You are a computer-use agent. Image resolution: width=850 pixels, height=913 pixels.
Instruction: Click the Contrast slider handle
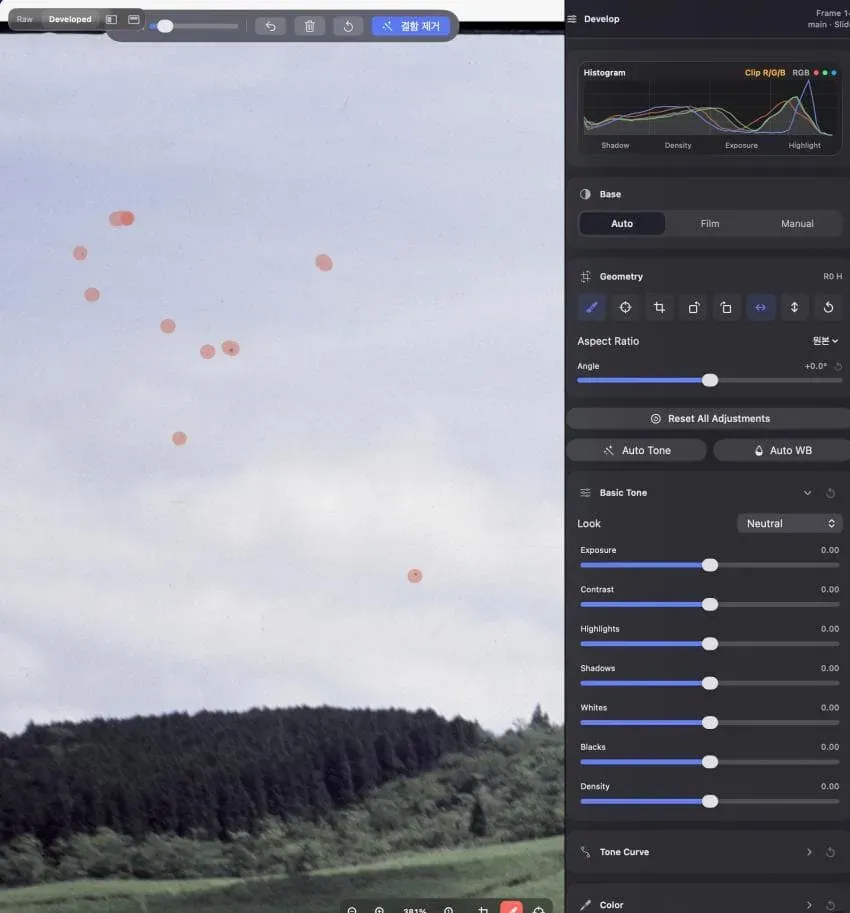point(710,605)
